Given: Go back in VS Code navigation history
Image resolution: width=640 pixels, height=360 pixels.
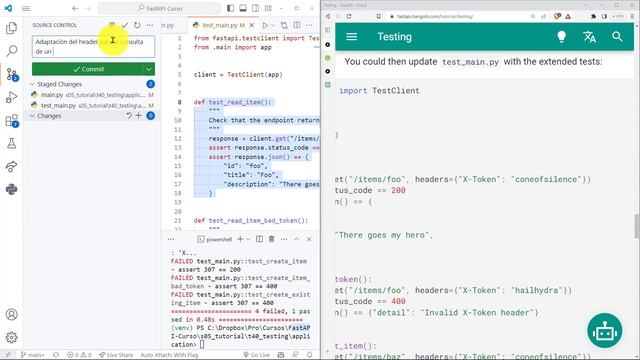Looking at the screenshot, I should point(75,8).
